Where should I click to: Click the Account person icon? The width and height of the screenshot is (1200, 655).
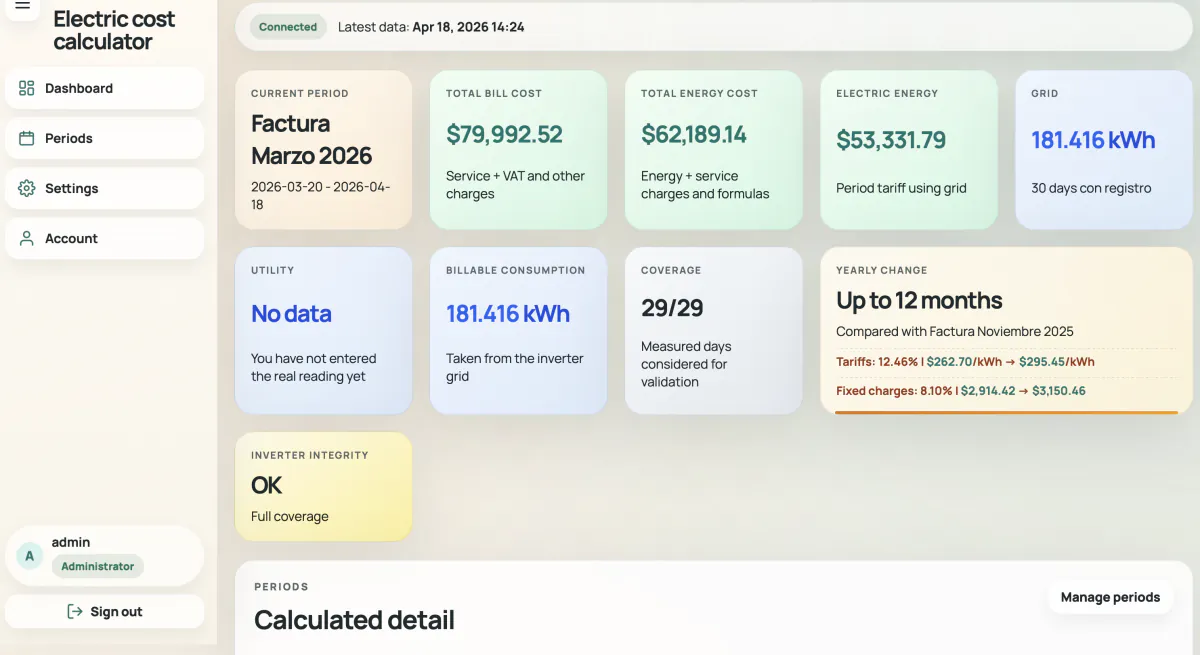click(x=27, y=238)
